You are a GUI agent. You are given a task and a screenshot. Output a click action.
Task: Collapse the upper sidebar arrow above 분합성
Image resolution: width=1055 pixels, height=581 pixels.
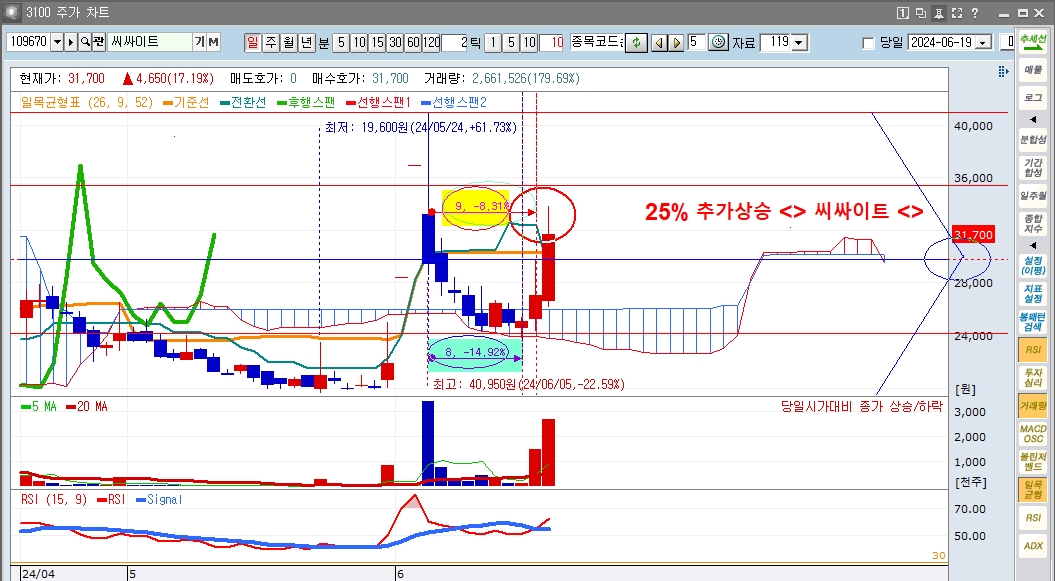[x=1033, y=119]
